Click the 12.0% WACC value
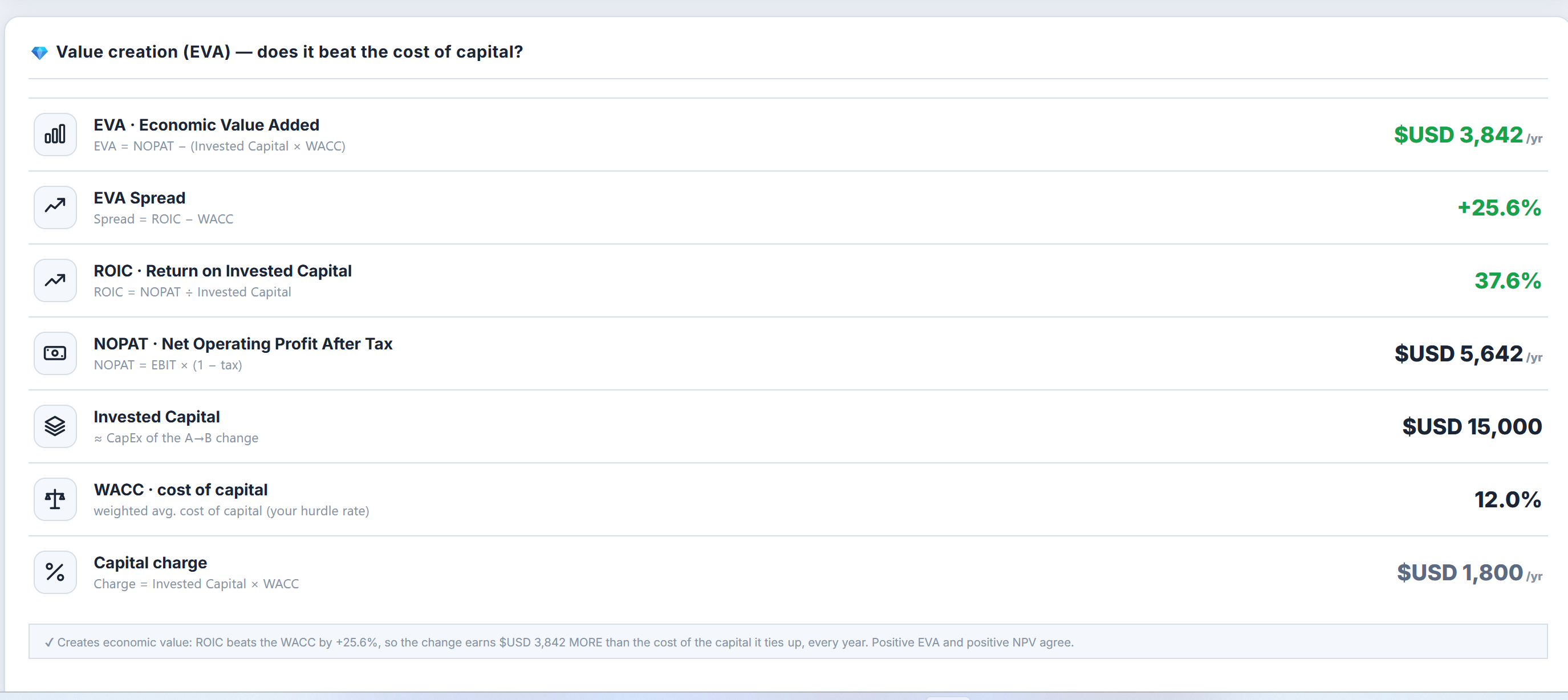Viewport: 1568px width, 700px height. point(1508,500)
